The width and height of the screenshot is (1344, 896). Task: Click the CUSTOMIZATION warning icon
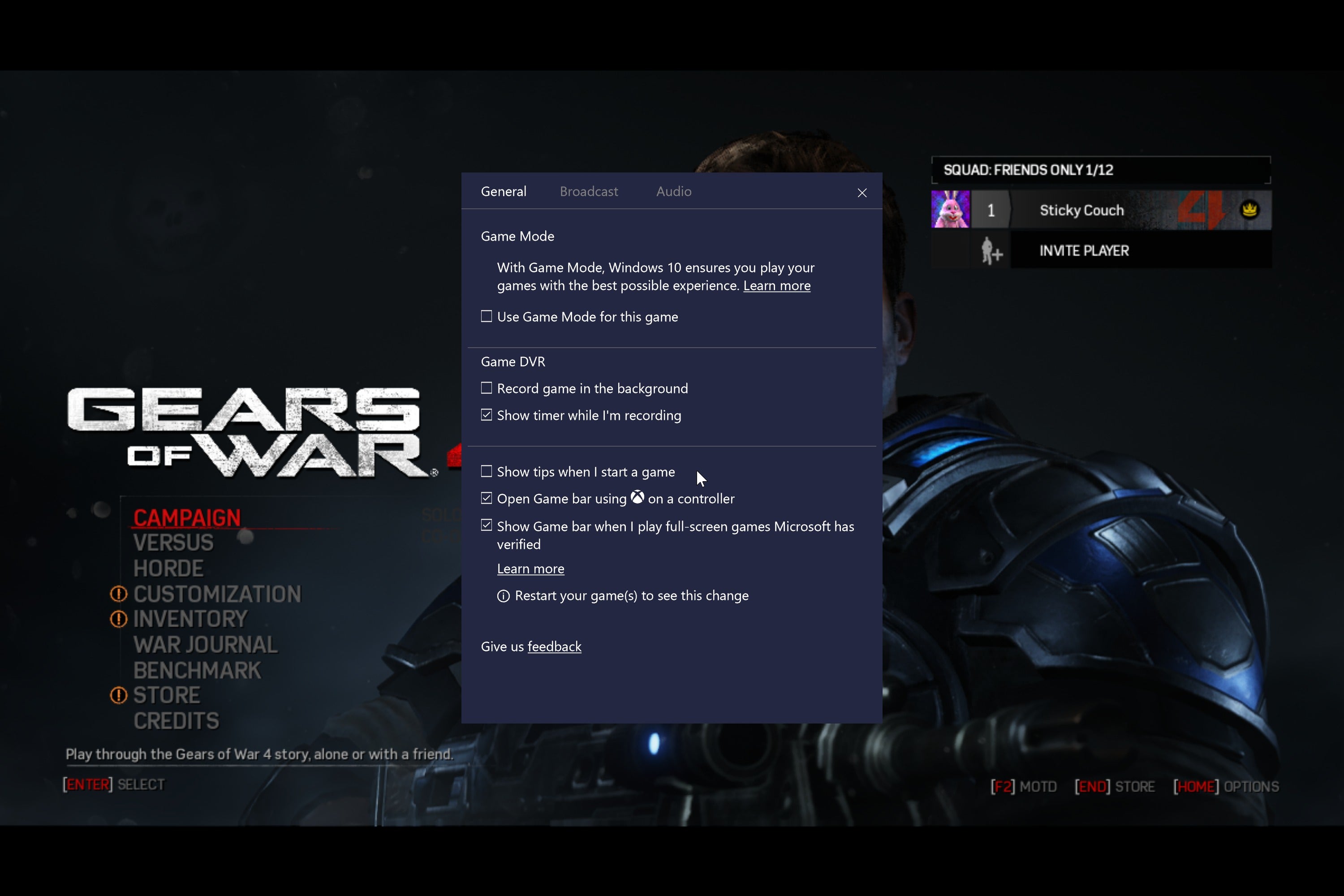coord(118,593)
